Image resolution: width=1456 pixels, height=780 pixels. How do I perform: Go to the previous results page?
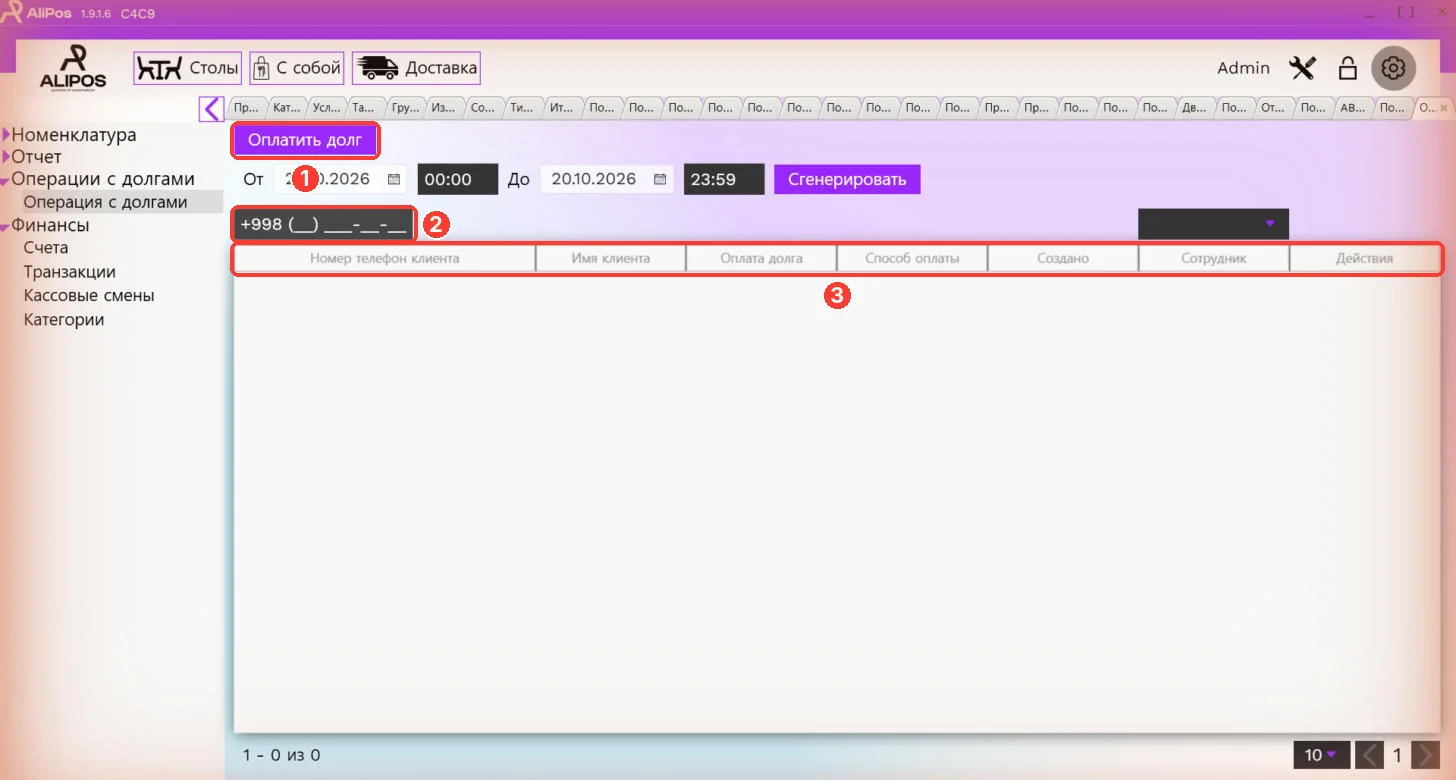coord(1370,755)
